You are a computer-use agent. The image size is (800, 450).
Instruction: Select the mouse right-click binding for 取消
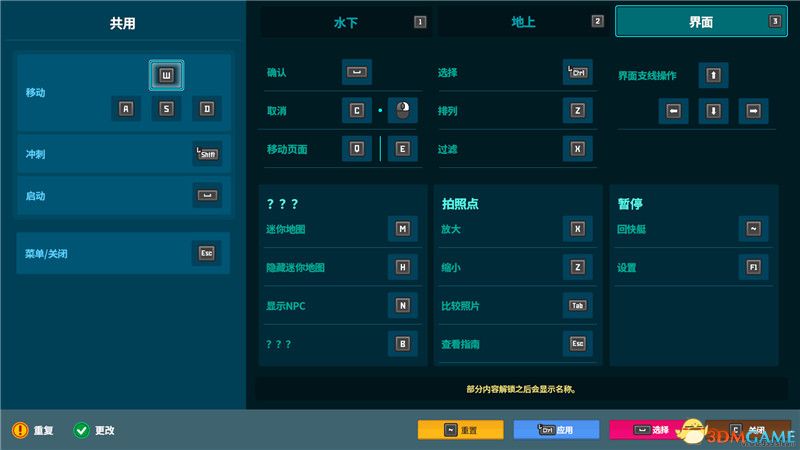click(403, 110)
